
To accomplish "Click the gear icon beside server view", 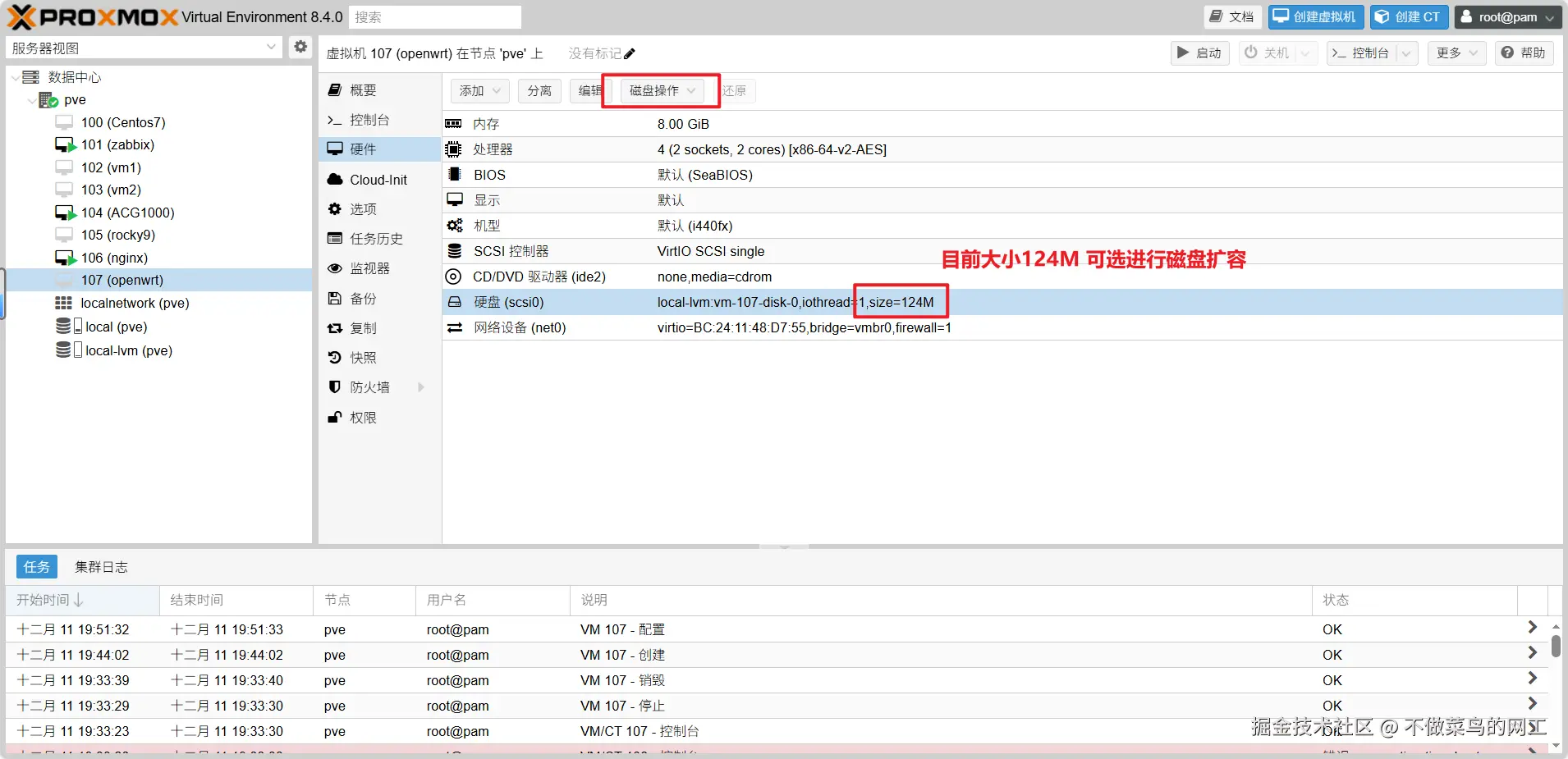I will click(300, 47).
